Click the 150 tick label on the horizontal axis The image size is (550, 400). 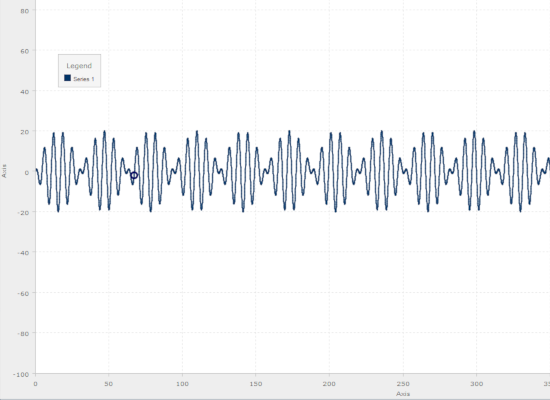(256, 384)
